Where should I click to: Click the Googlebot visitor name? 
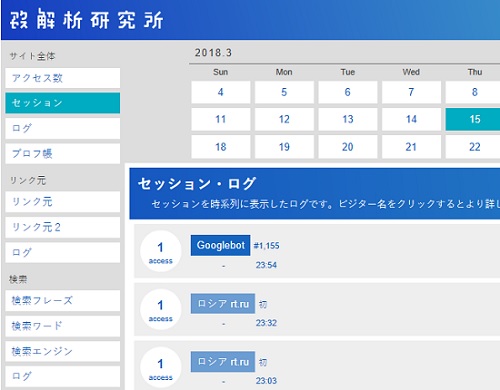tap(220, 245)
